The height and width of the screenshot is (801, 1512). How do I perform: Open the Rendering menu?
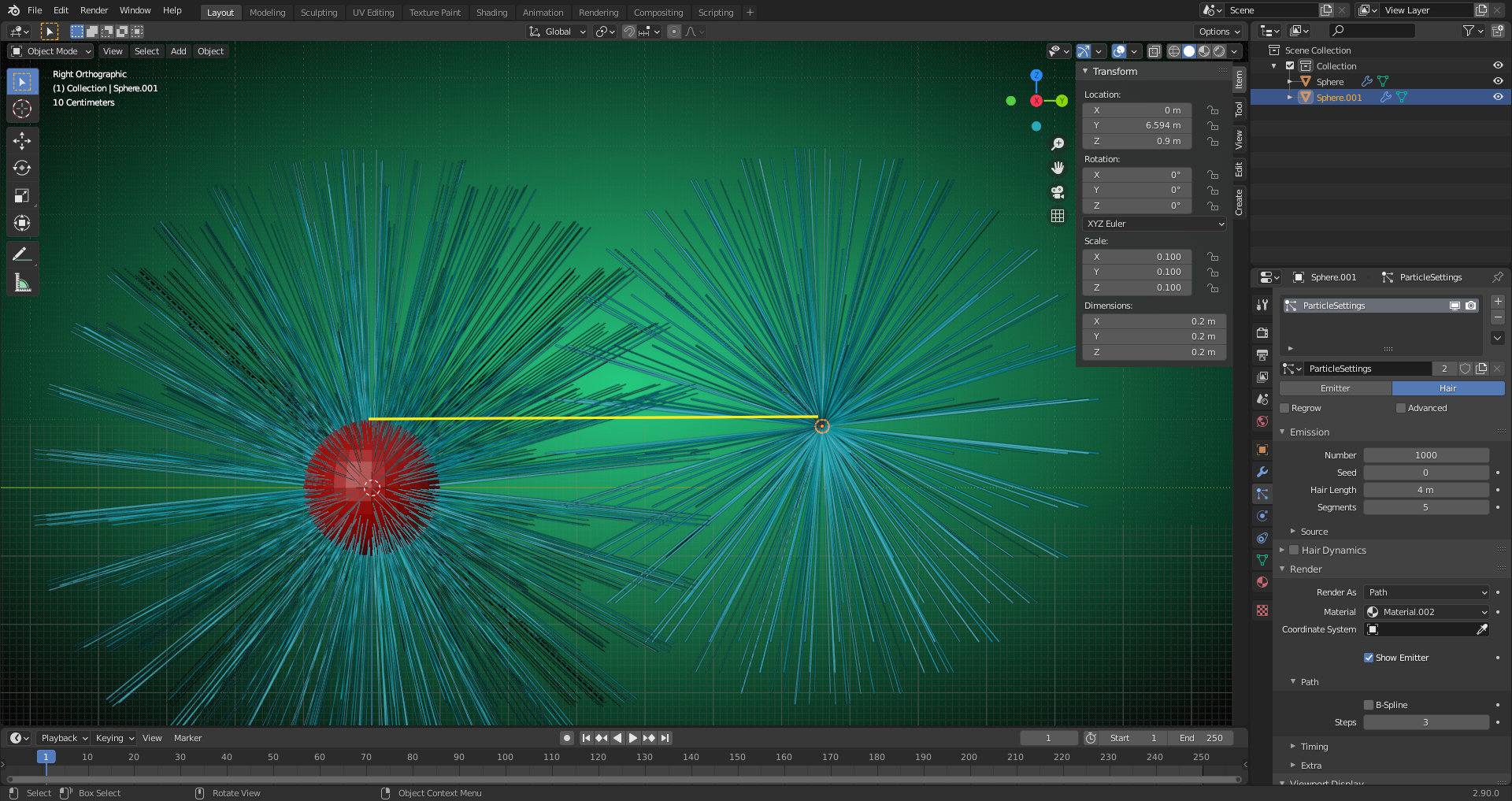tap(598, 12)
